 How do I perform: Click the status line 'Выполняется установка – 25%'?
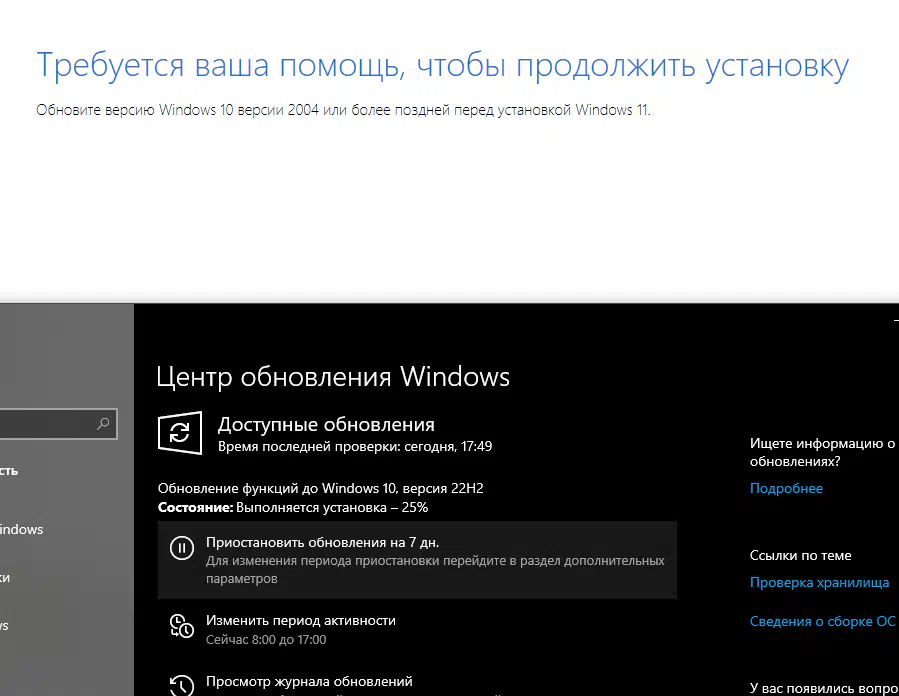pos(332,507)
